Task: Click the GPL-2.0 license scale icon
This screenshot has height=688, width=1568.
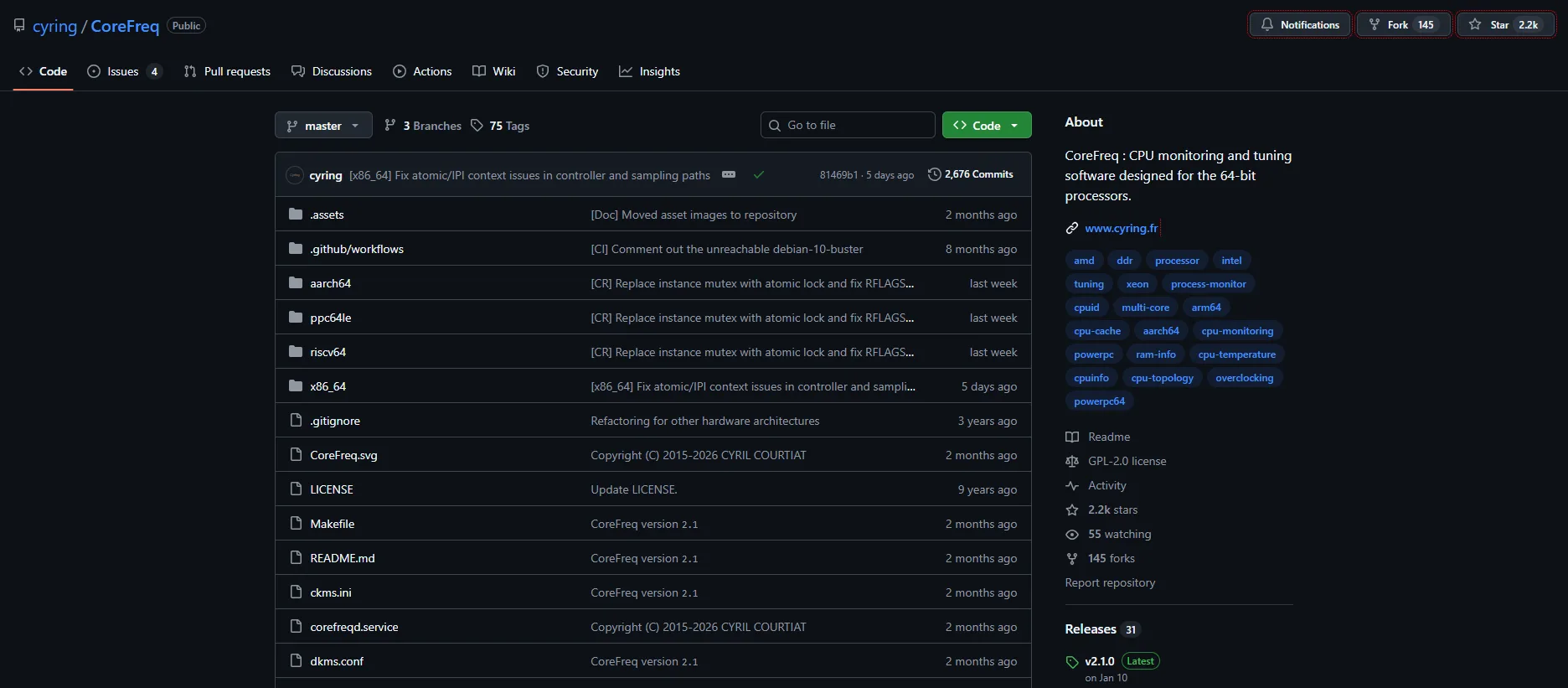Action: 1072,461
